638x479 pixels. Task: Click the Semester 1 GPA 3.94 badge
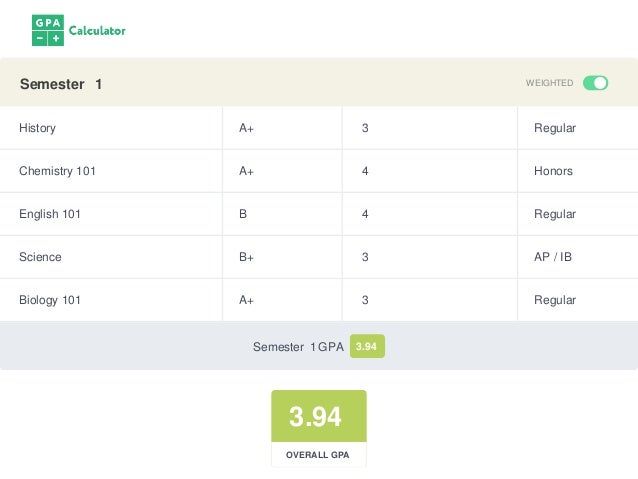(367, 347)
